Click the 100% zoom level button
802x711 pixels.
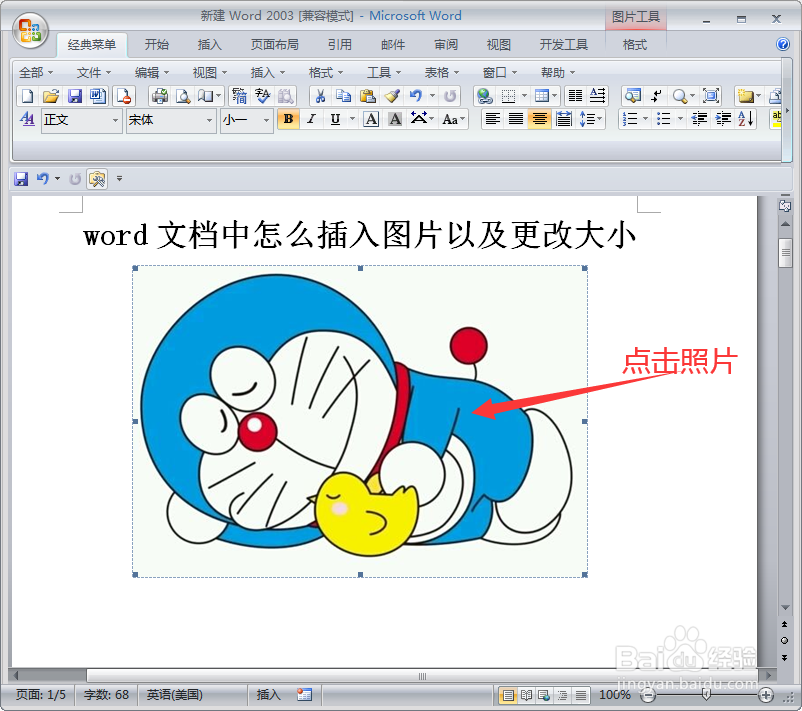pyautogui.click(x=614, y=695)
